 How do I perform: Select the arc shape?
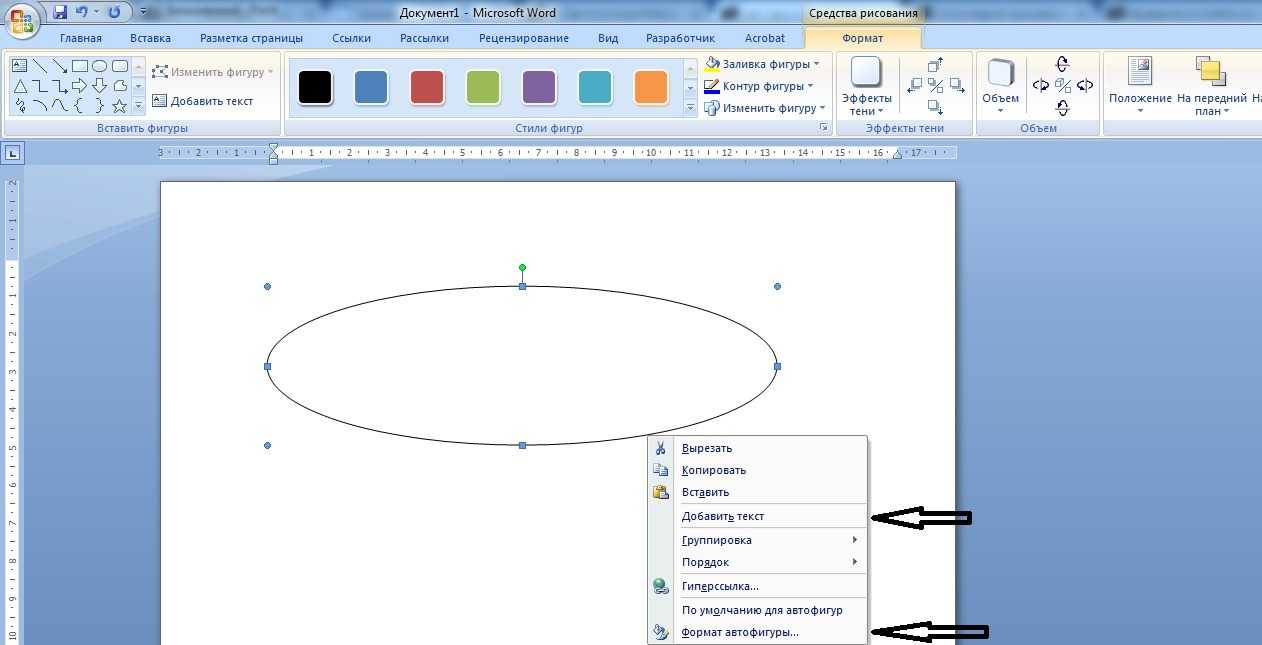tap(40, 105)
